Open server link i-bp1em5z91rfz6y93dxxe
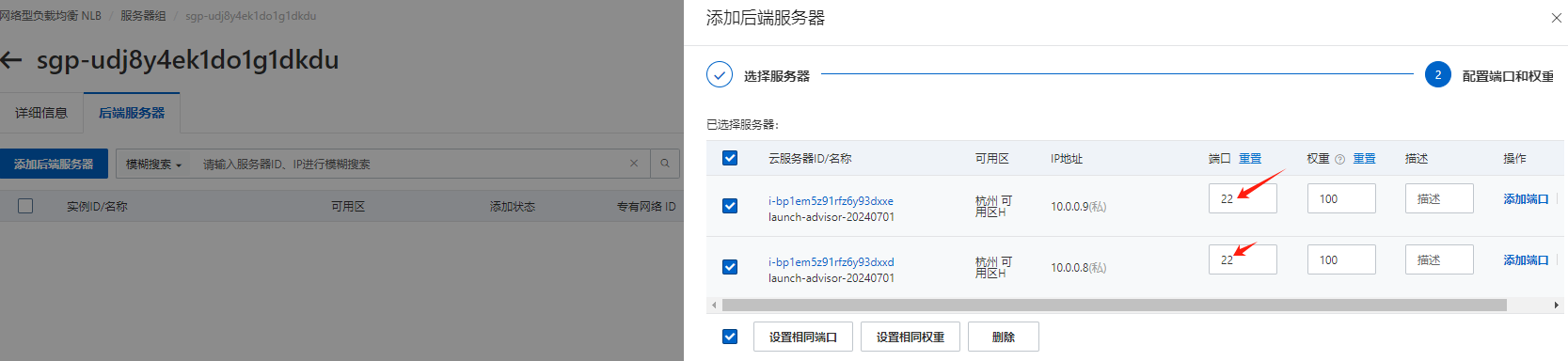This screenshot has height=361, width=1568. pos(831,201)
